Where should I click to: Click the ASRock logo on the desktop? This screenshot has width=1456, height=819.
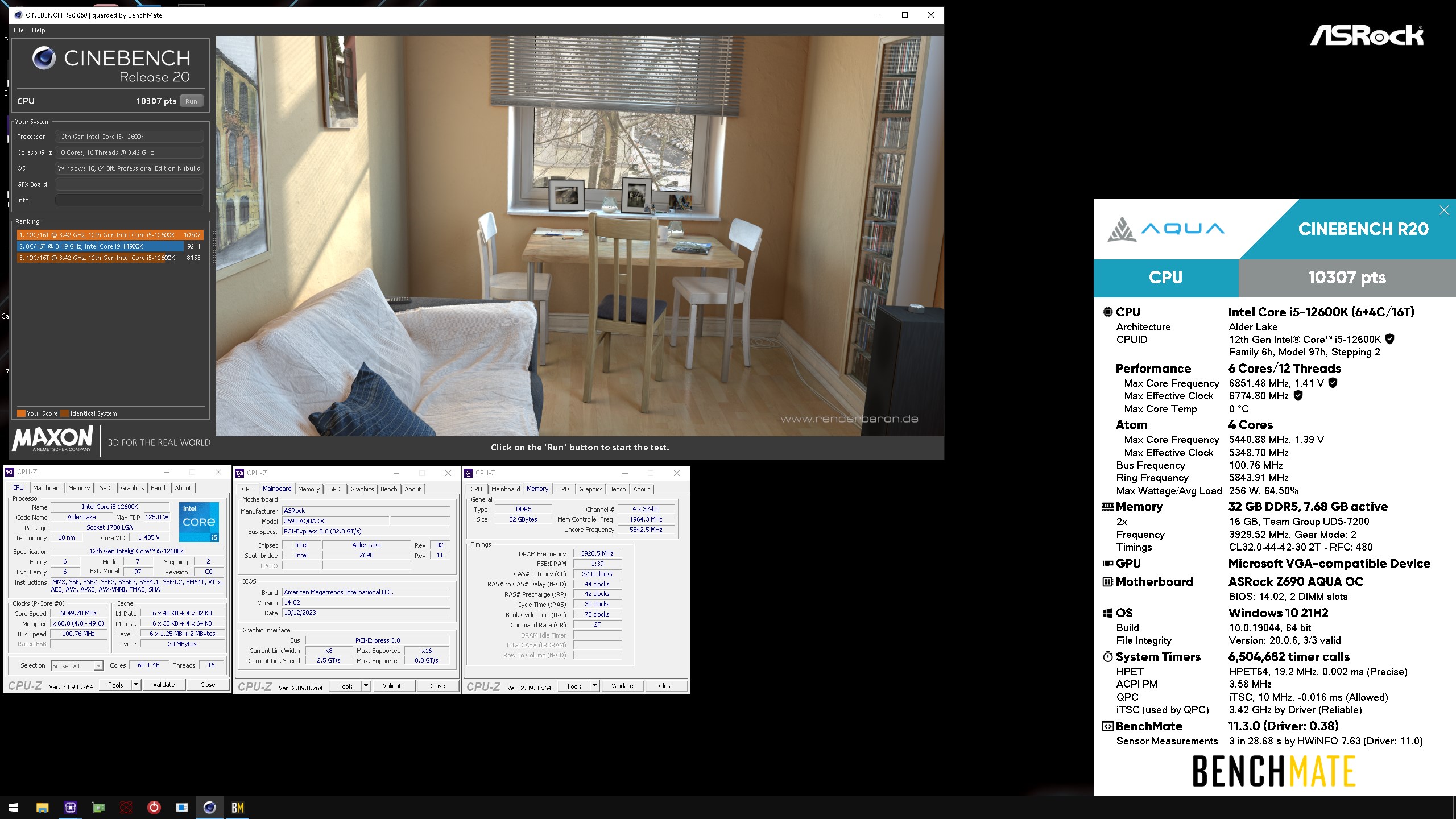click(x=1366, y=35)
